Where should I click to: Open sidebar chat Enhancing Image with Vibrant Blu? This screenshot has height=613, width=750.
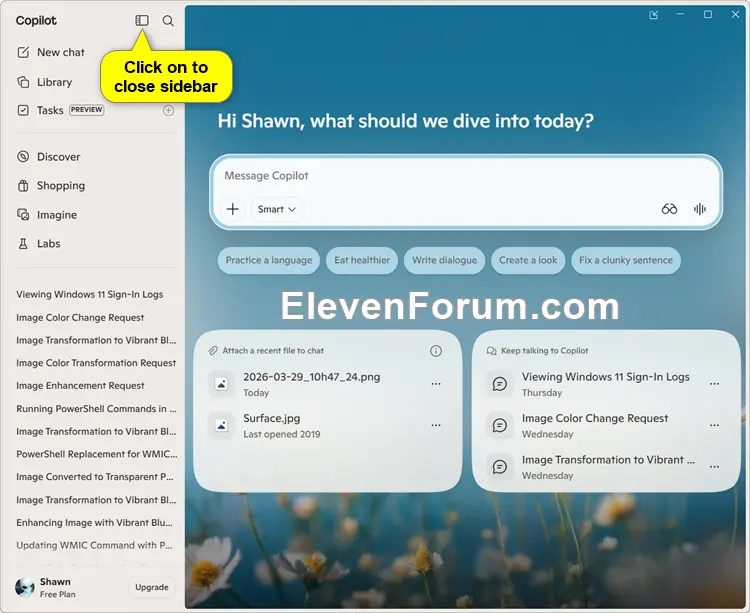tap(94, 523)
